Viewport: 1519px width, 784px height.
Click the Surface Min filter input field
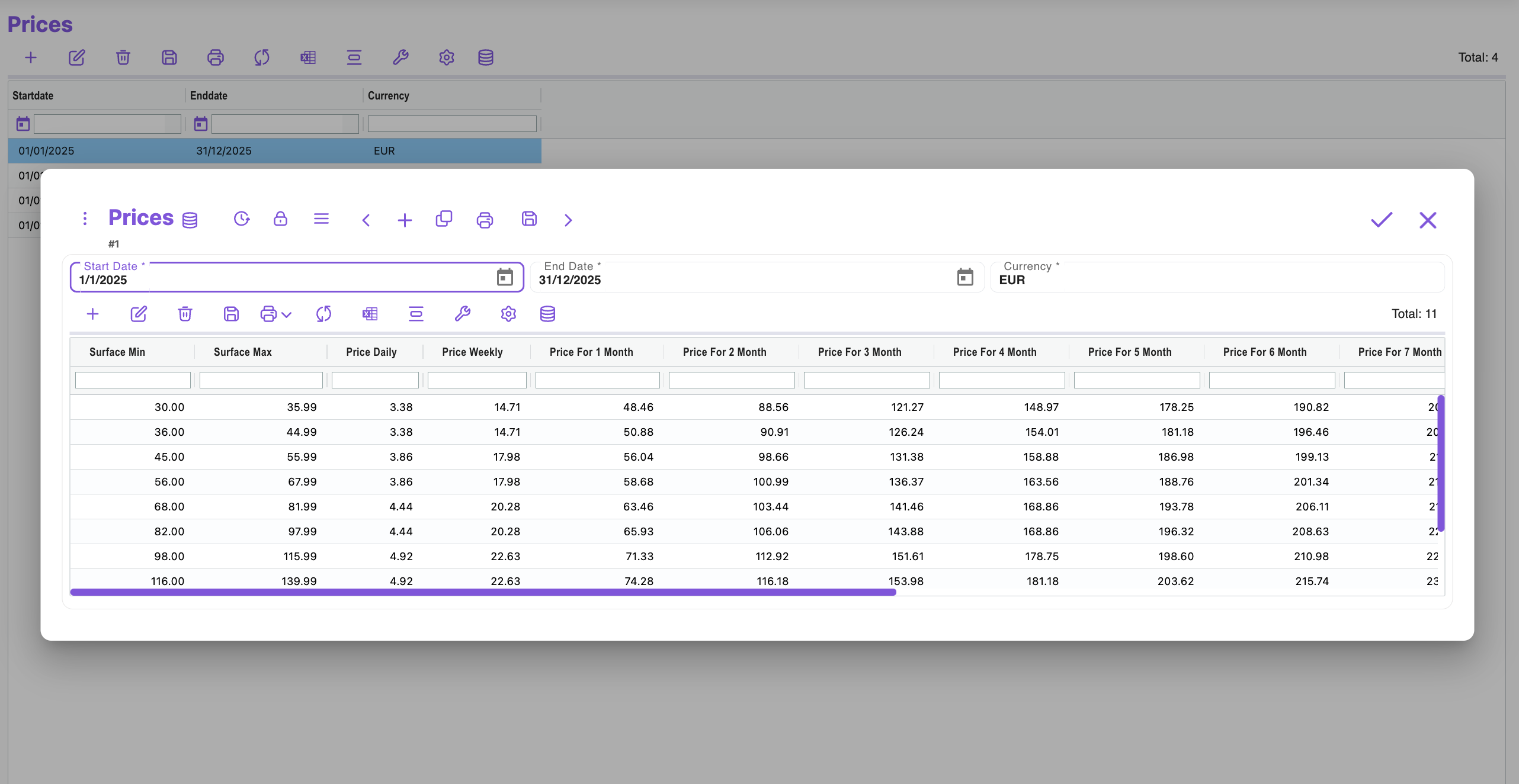coord(133,380)
